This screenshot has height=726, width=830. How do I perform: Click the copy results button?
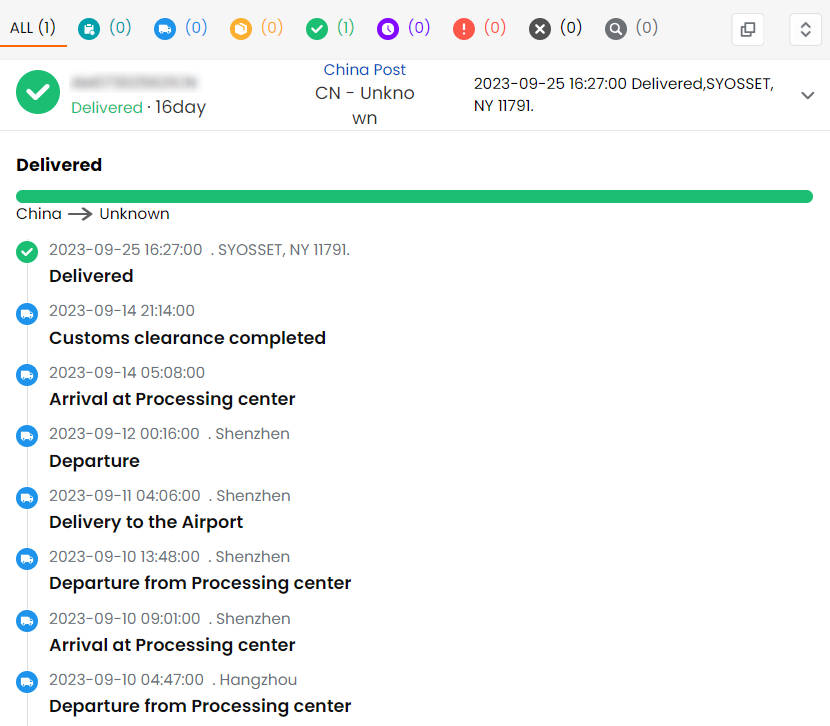coord(747,29)
